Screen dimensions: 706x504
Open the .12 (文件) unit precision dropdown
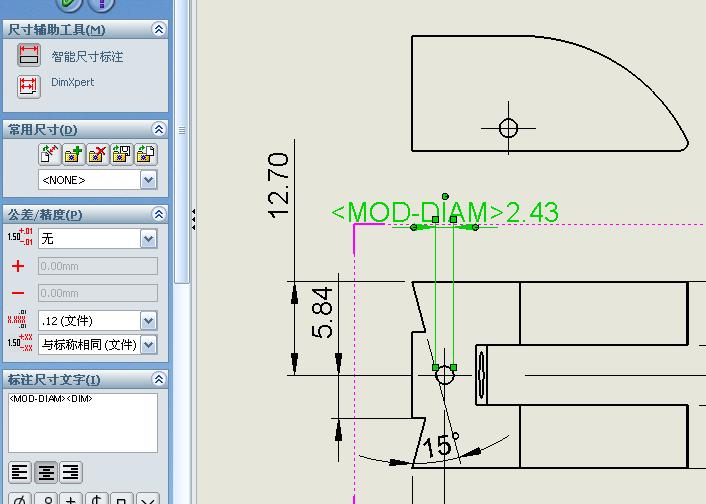click(x=149, y=321)
